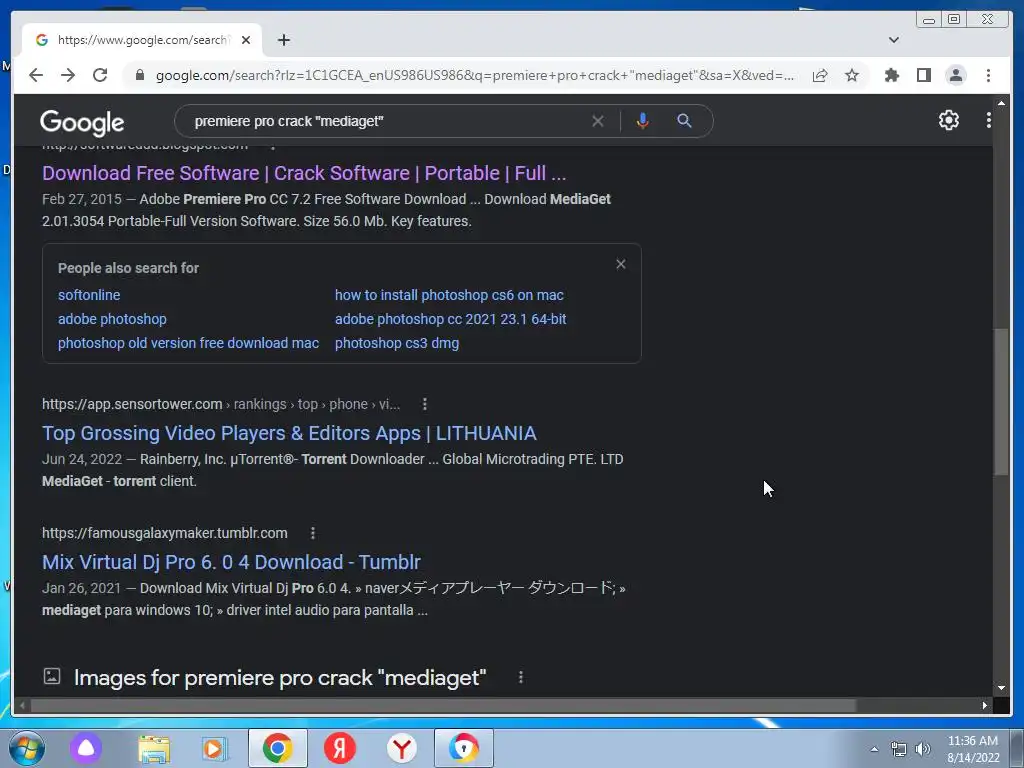1024x768 pixels.
Task: Close the Google search tab
Action: point(246,40)
